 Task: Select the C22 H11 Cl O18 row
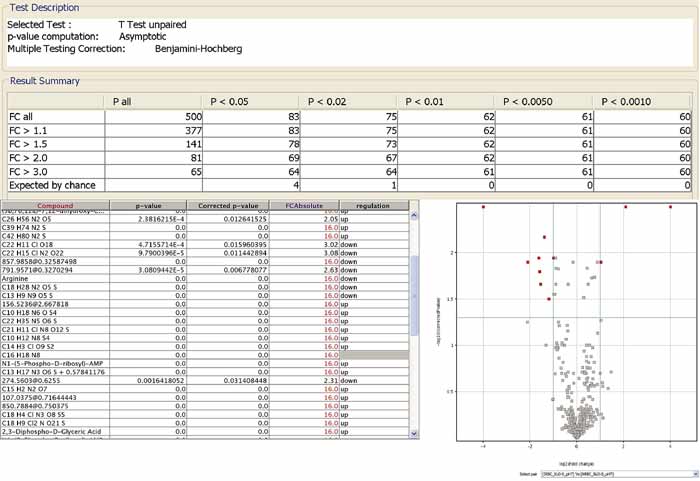pyautogui.click(x=204, y=244)
